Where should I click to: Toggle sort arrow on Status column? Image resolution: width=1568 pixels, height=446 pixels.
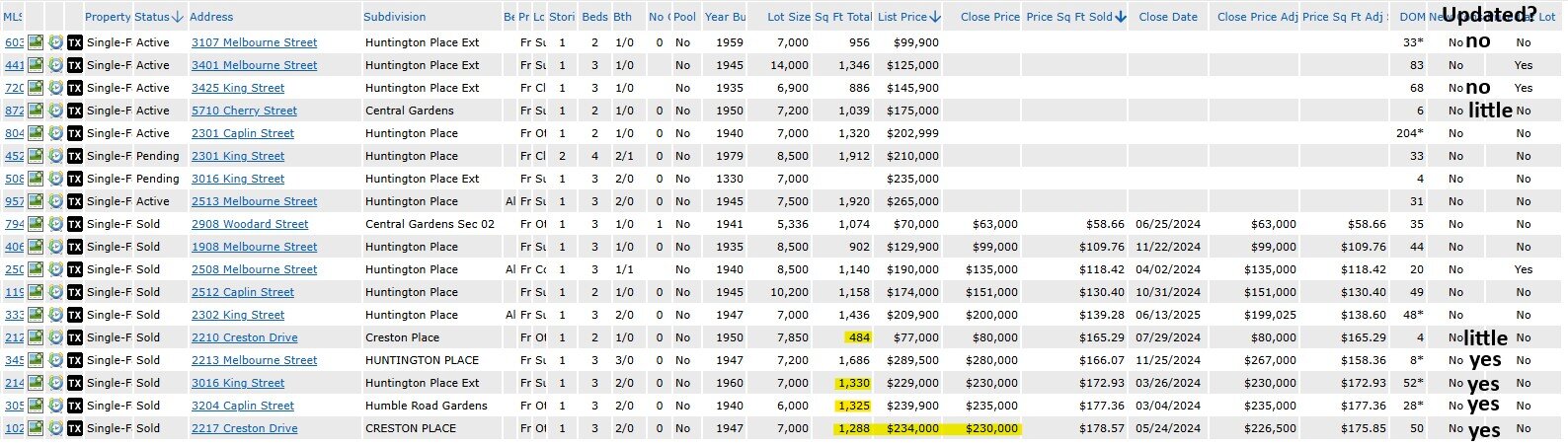(x=178, y=17)
